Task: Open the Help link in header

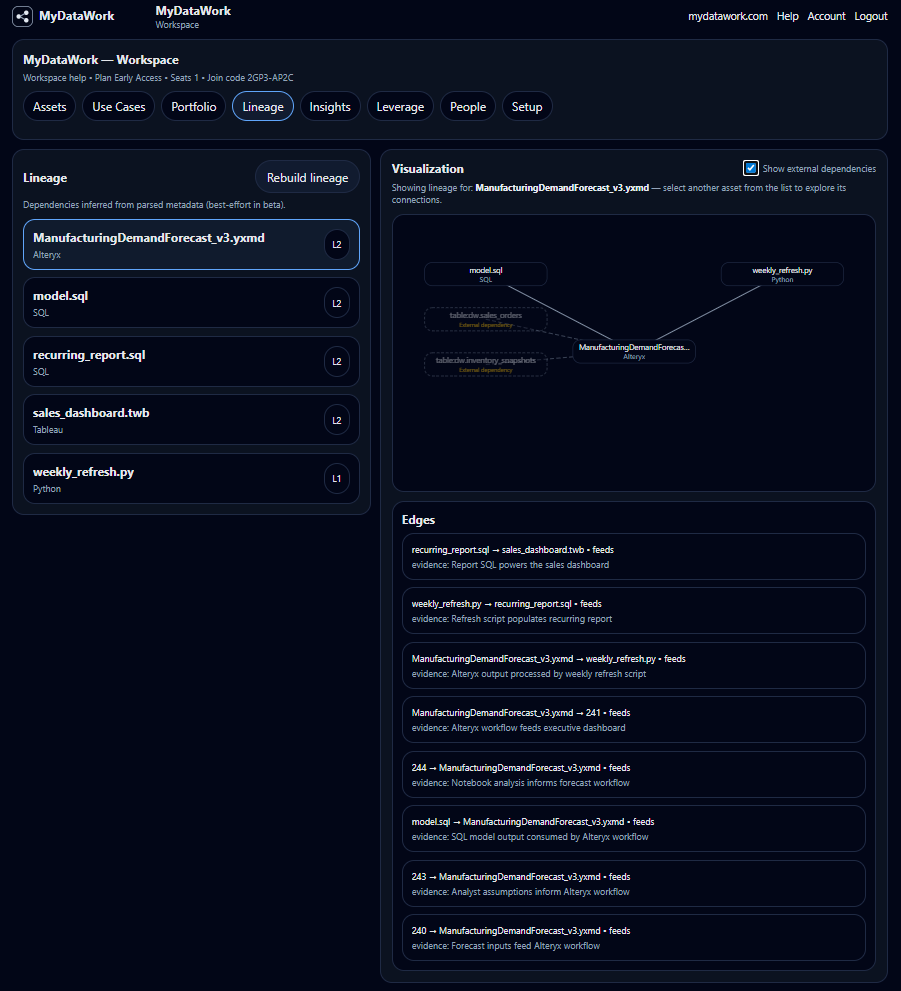Action: (x=788, y=16)
